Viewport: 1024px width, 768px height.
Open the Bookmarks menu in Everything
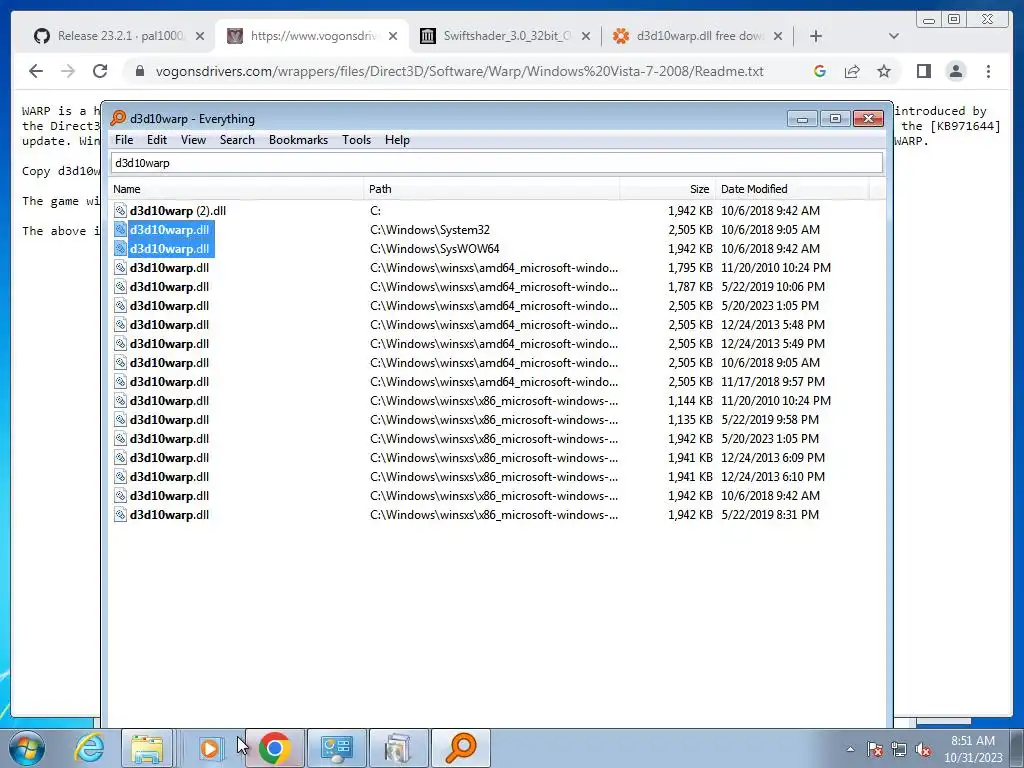(x=298, y=140)
